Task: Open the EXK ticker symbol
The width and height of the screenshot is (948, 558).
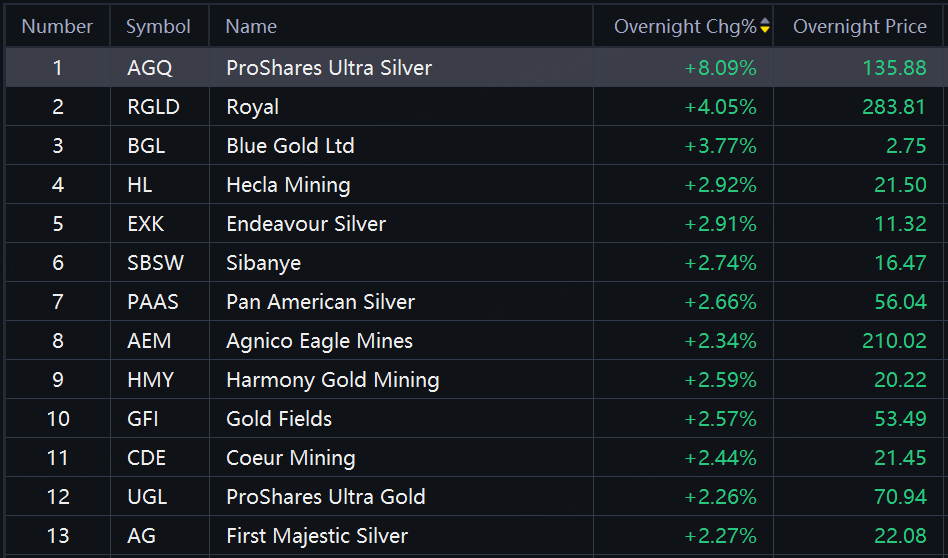Action: tap(147, 224)
